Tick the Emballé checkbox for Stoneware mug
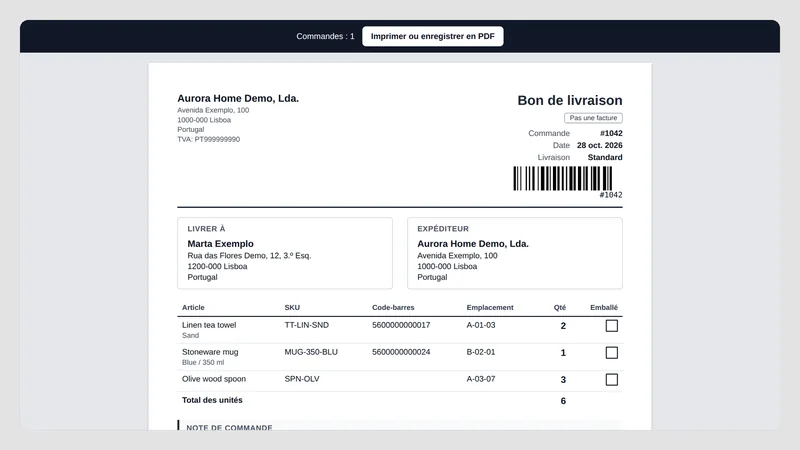The width and height of the screenshot is (800, 450). coord(611,353)
